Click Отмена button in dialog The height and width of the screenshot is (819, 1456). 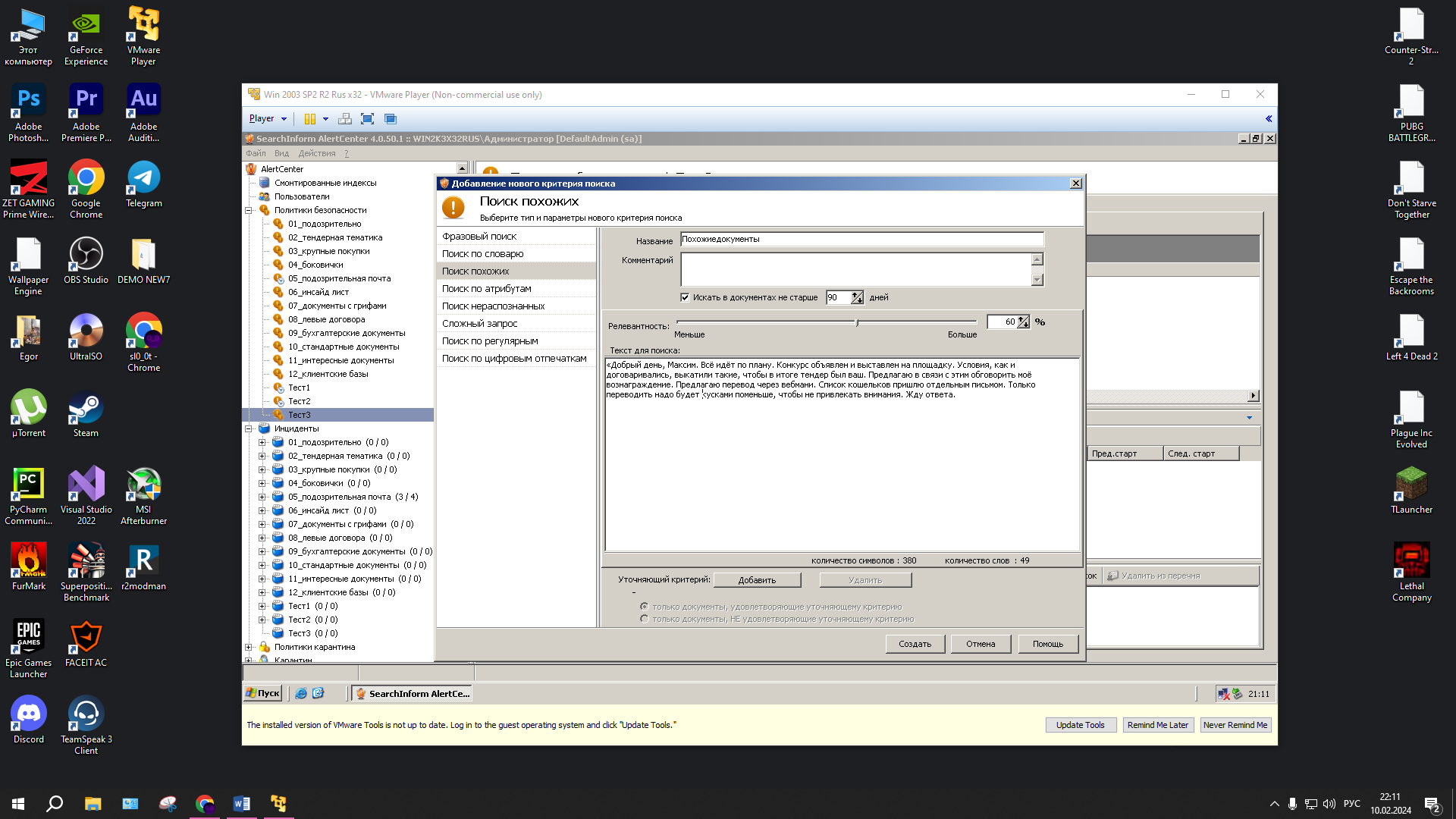tap(981, 644)
